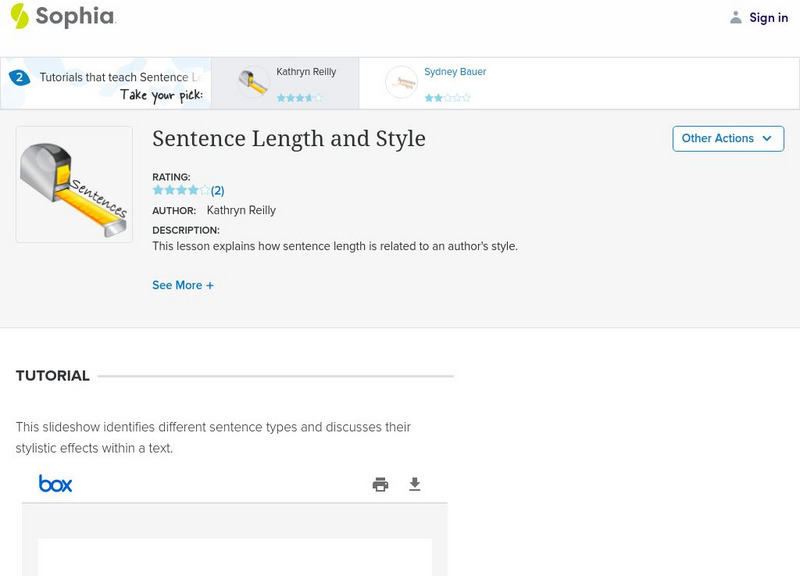Click the print icon in Box viewer
Image resolution: width=800 pixels, height=576 pixels.
tap(380, 485)
